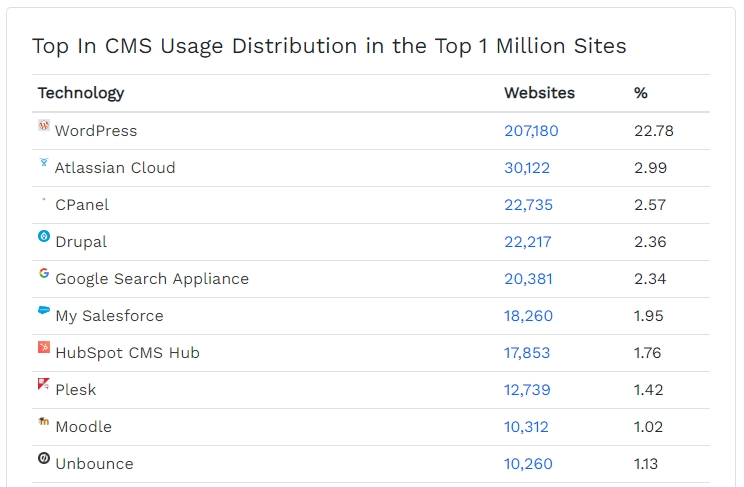Image resolution: width=744 pixels, height=487 pixels.
Task: Click the Google Search Appliance icon
Action: (x=44, y=273)
